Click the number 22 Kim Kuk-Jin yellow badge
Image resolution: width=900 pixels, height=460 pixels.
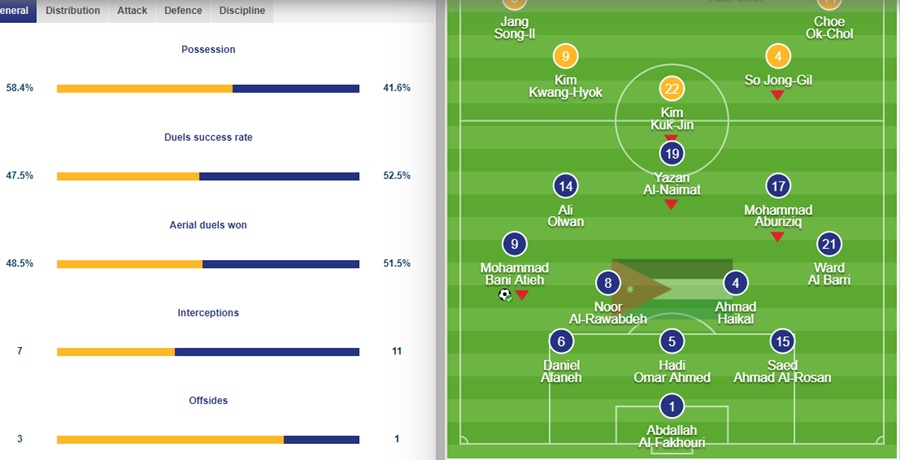tap(671, 90)
